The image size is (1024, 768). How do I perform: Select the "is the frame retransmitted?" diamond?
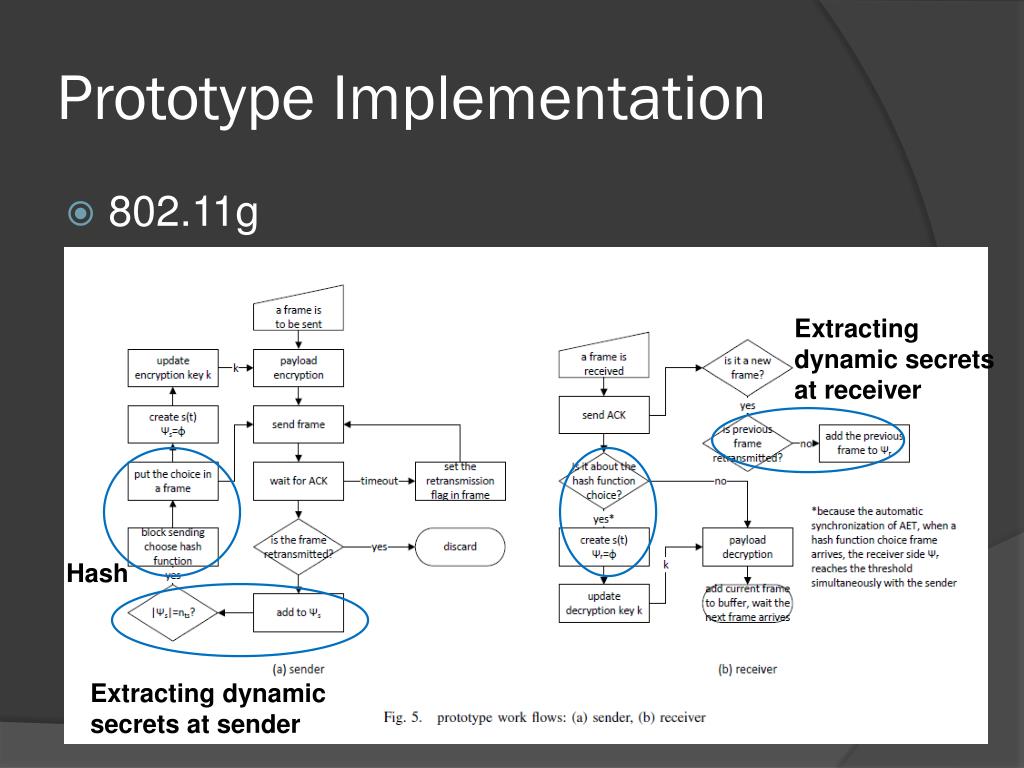(298, 547)
